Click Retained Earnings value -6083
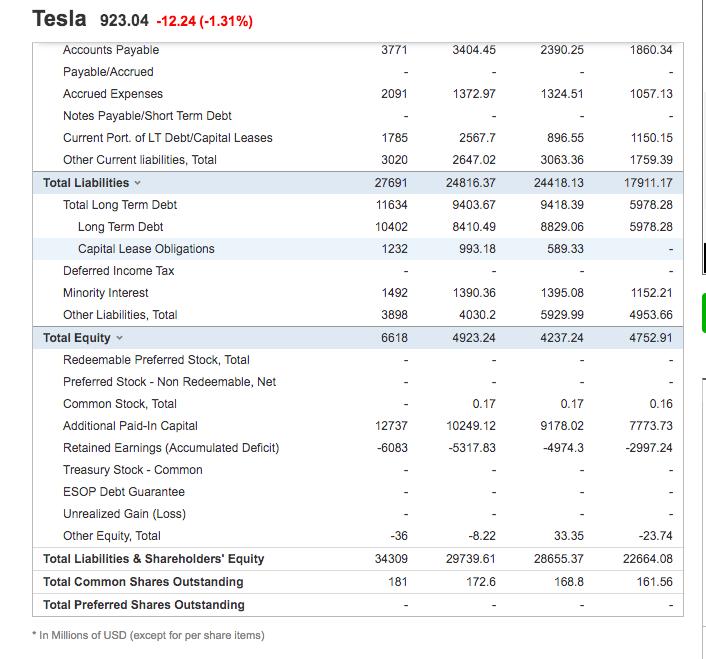This screenshot has height=659, width=706. coord(392,448)
